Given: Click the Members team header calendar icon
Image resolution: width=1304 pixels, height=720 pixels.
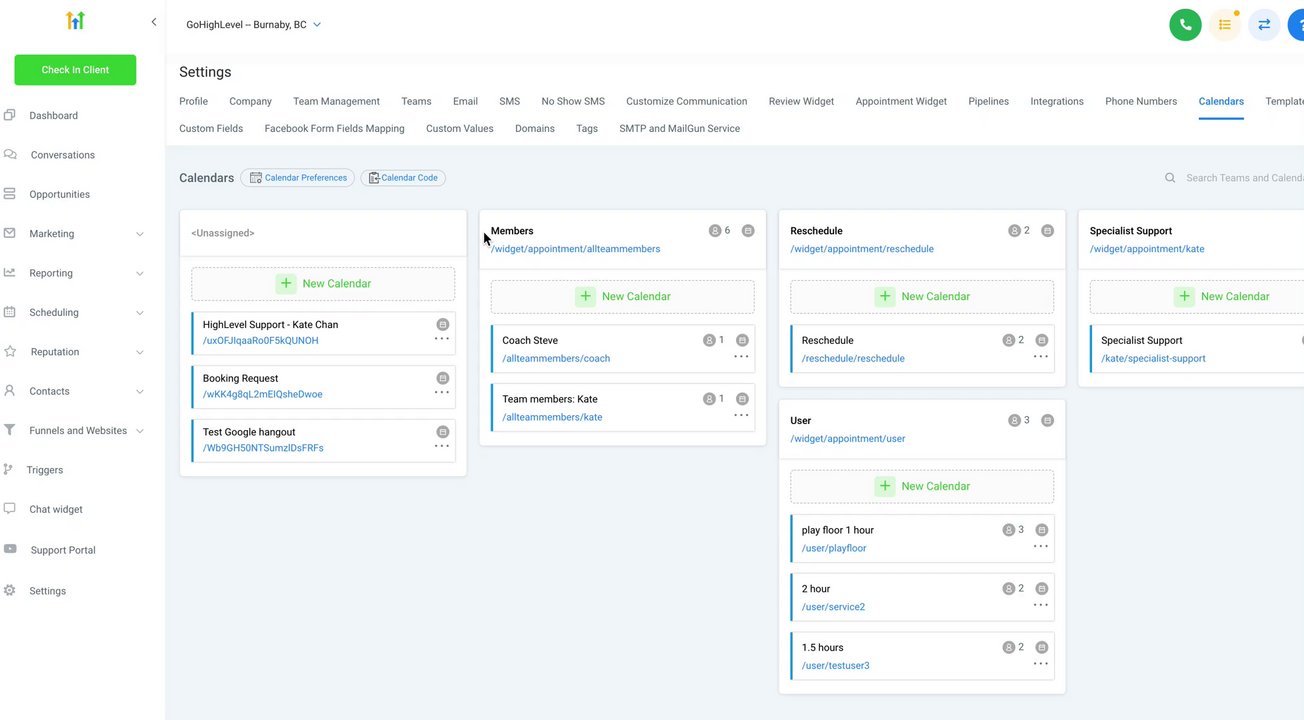Looking at the screenshot, I should 748,231.
